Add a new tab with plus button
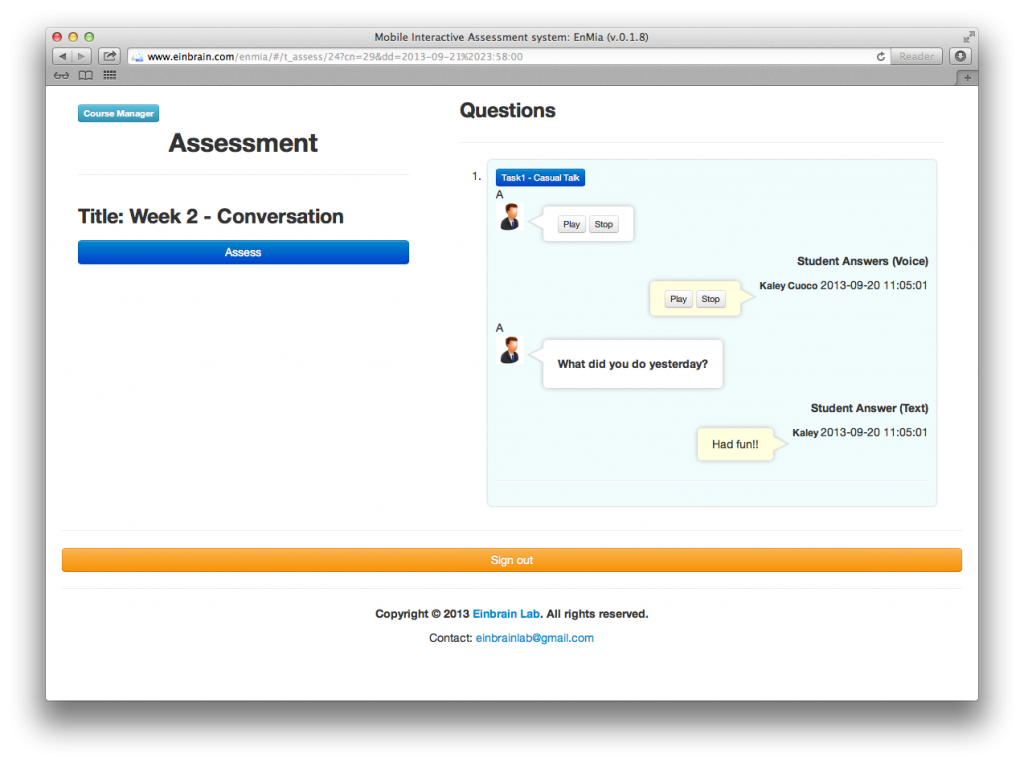The height and width of the screenshot is (764, 1024). pos(967,78)
